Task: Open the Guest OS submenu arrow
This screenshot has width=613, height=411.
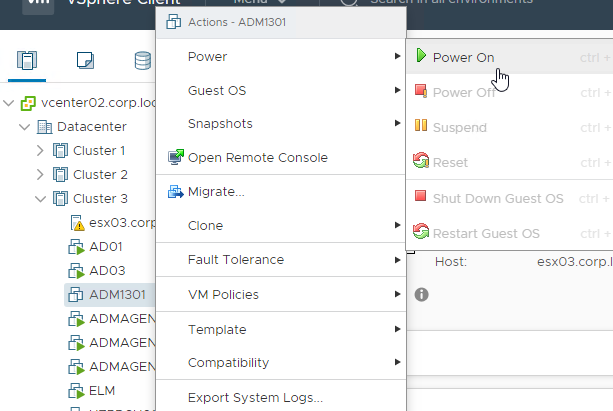Action: tap(397, 90)
